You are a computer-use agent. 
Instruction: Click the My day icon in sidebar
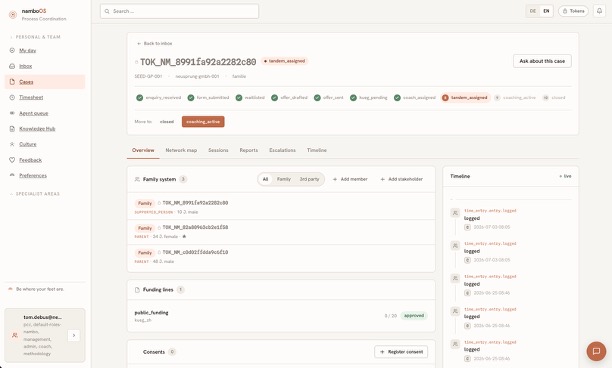[x=12, y=50]
